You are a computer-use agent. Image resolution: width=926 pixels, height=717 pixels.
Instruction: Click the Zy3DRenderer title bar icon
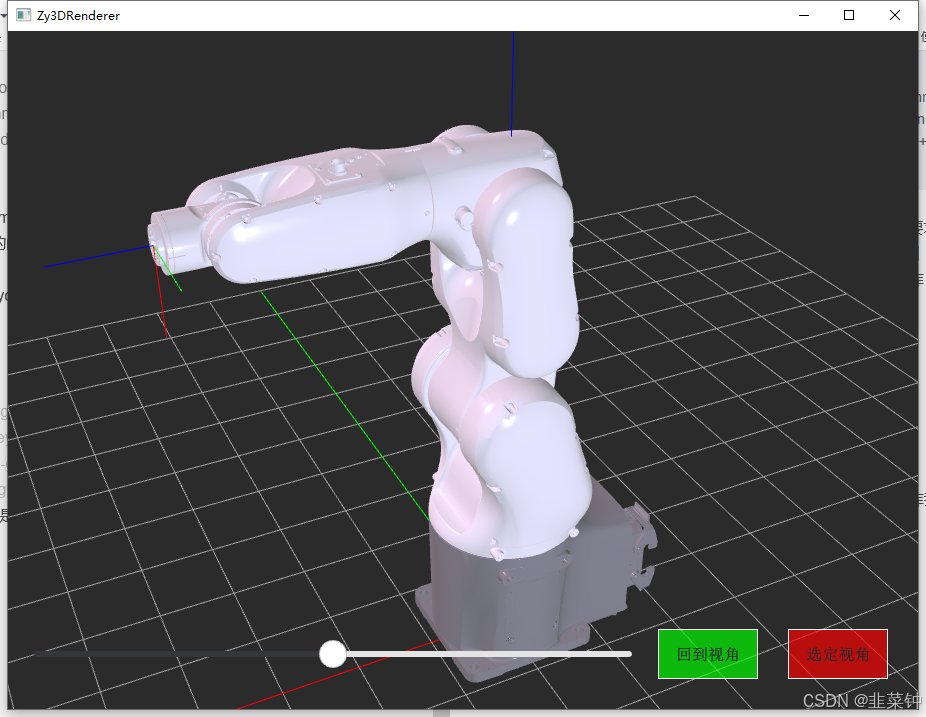pyautogui.click(x=22, y=15)
